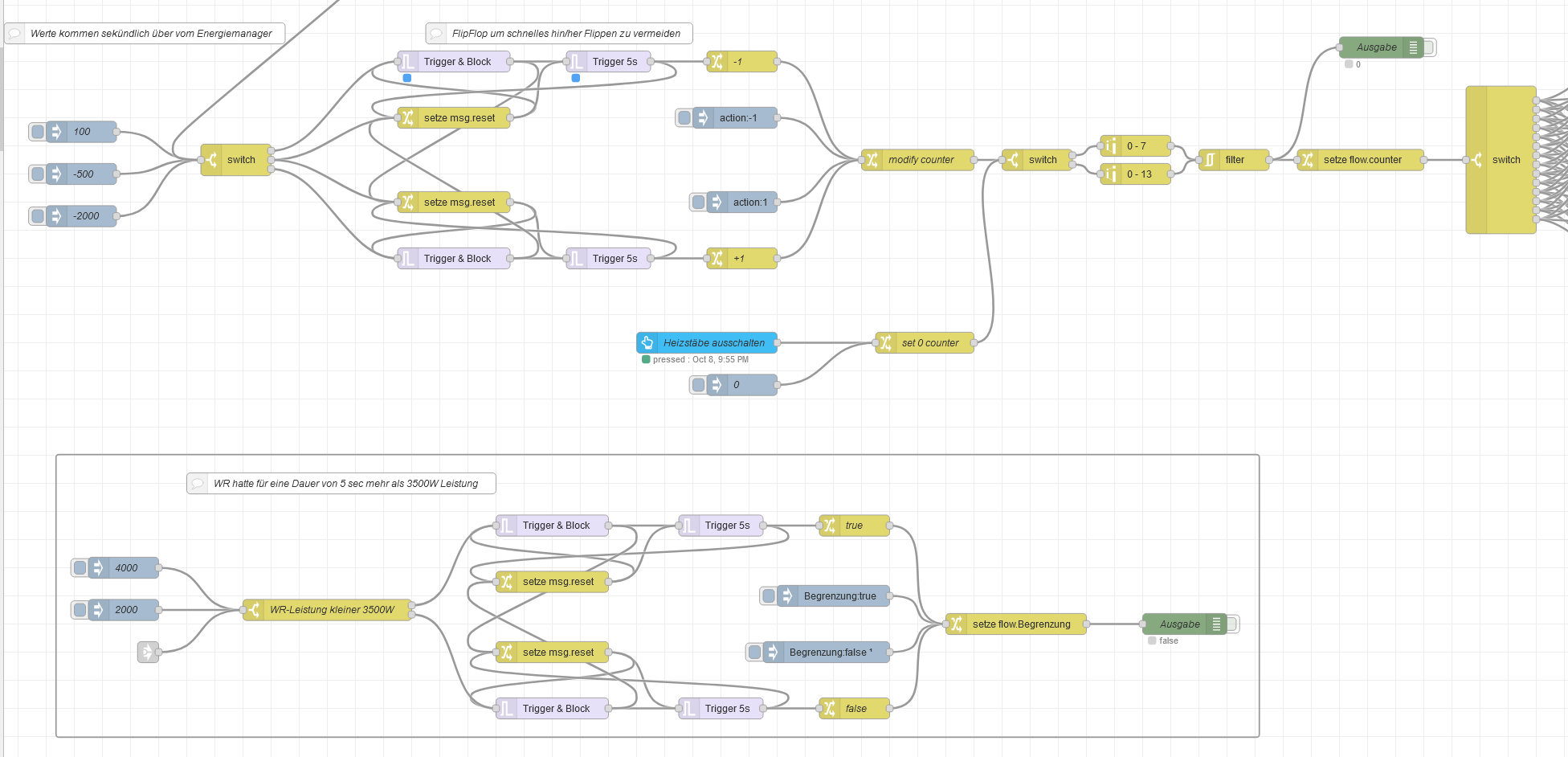Trigger the action:1 inject button
Image resolution: width=1568 pixels, height=757 pixels.
pyautogui.click(x=698, y=203)
